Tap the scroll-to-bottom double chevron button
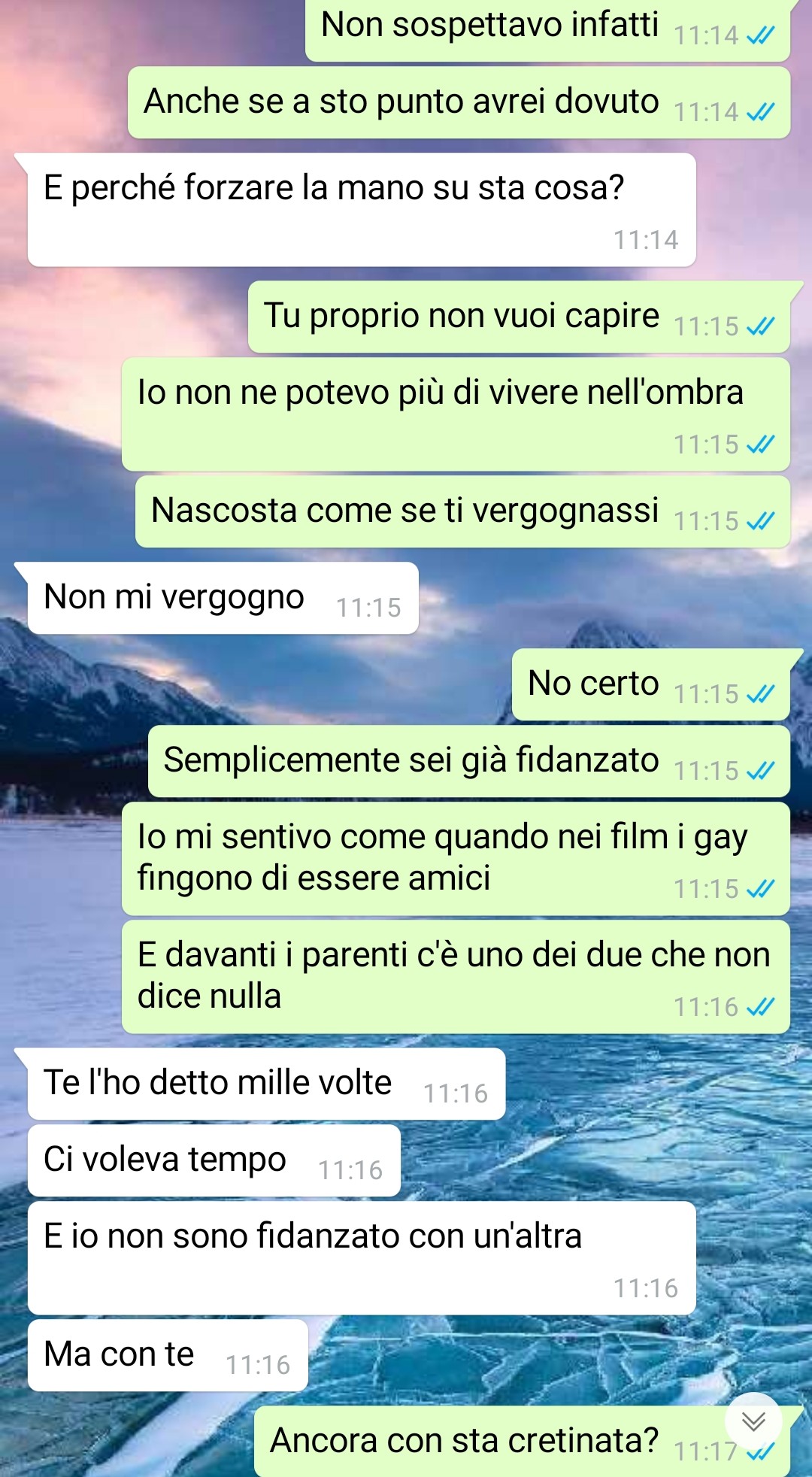 tap(753, 1421)
